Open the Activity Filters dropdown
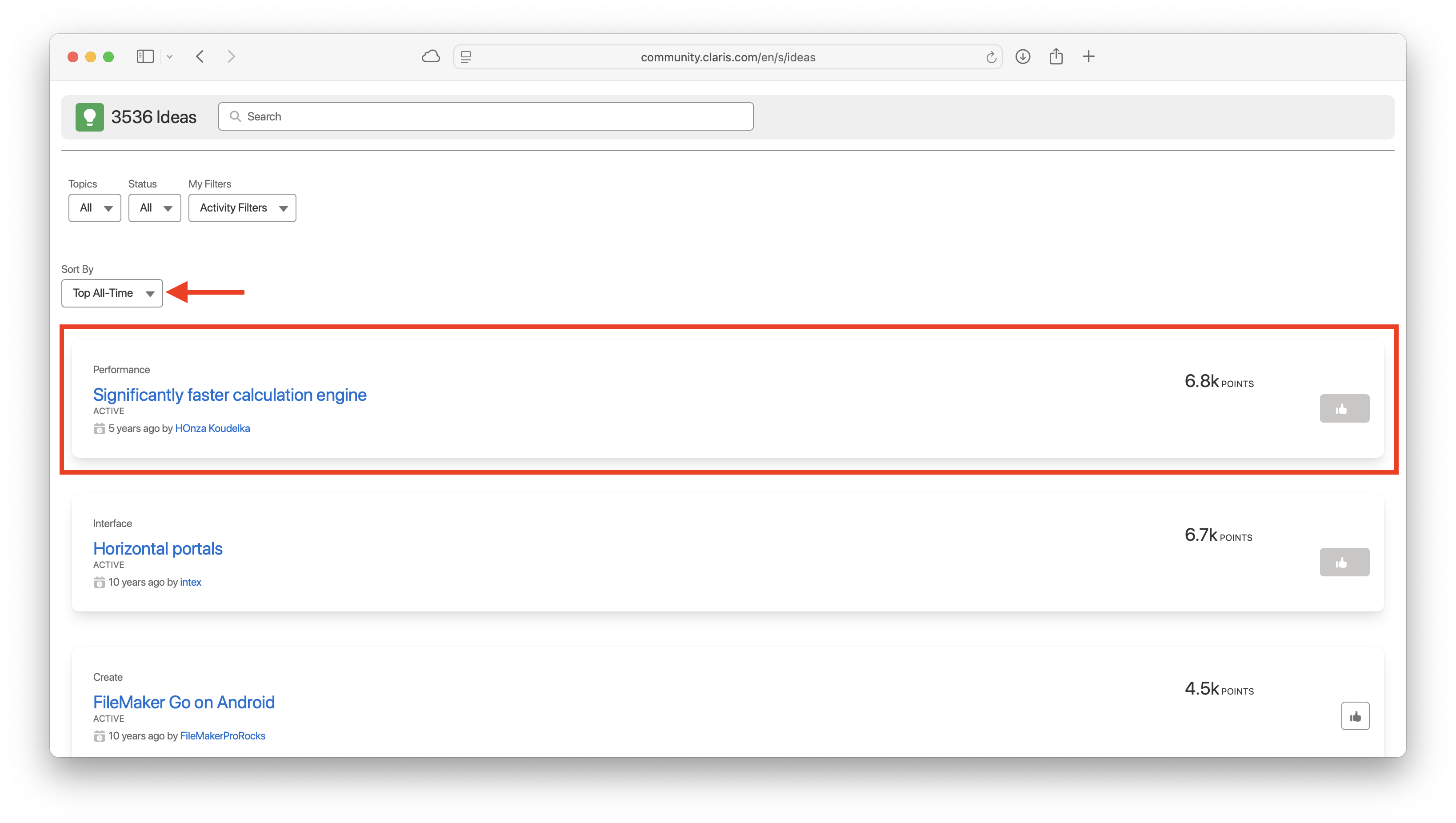 pyautogui.click(x=242, y=208)
